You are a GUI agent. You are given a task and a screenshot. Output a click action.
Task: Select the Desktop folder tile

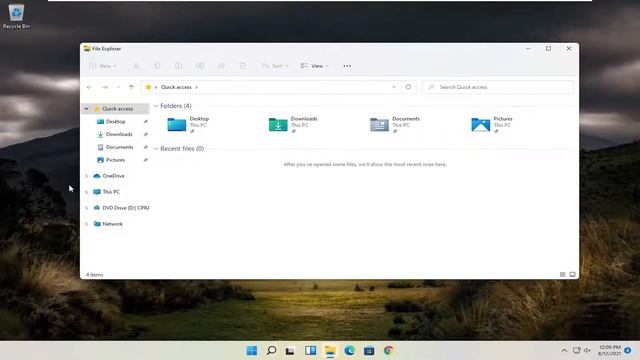(190, 124)
